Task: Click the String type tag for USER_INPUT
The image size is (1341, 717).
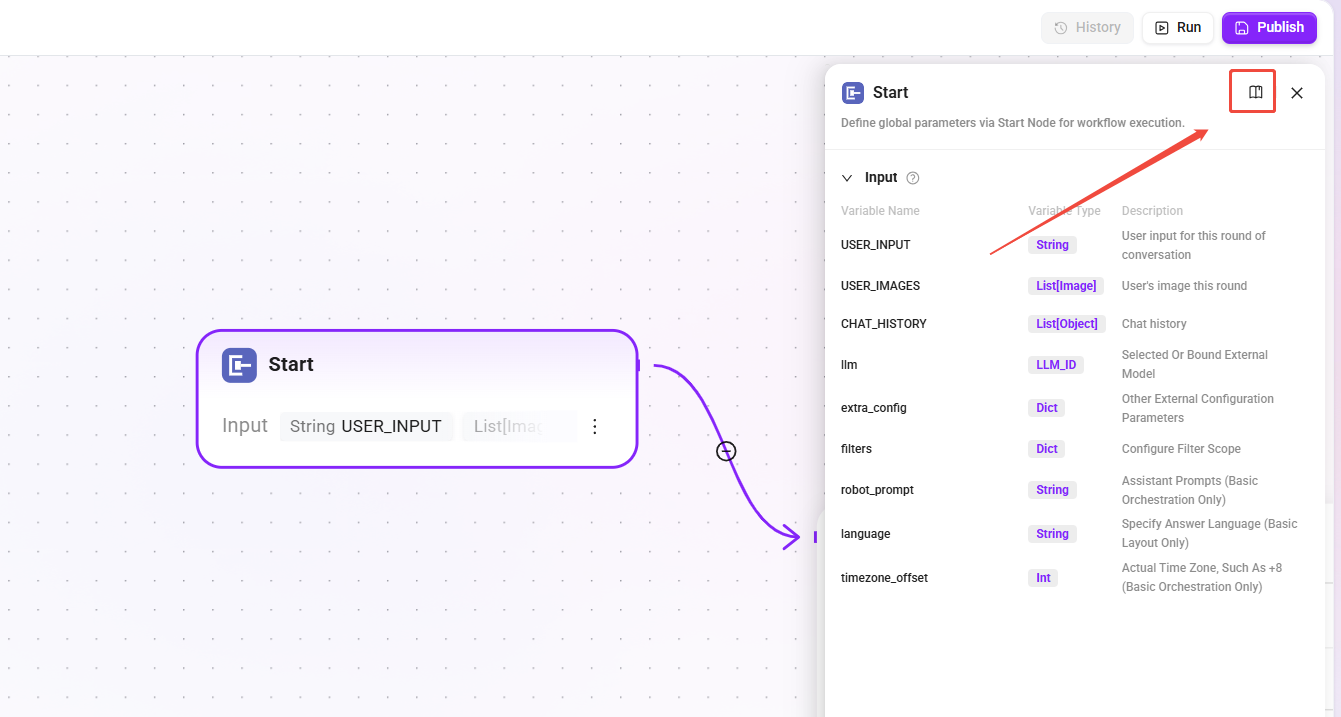Action: [x=1052, y=245]
